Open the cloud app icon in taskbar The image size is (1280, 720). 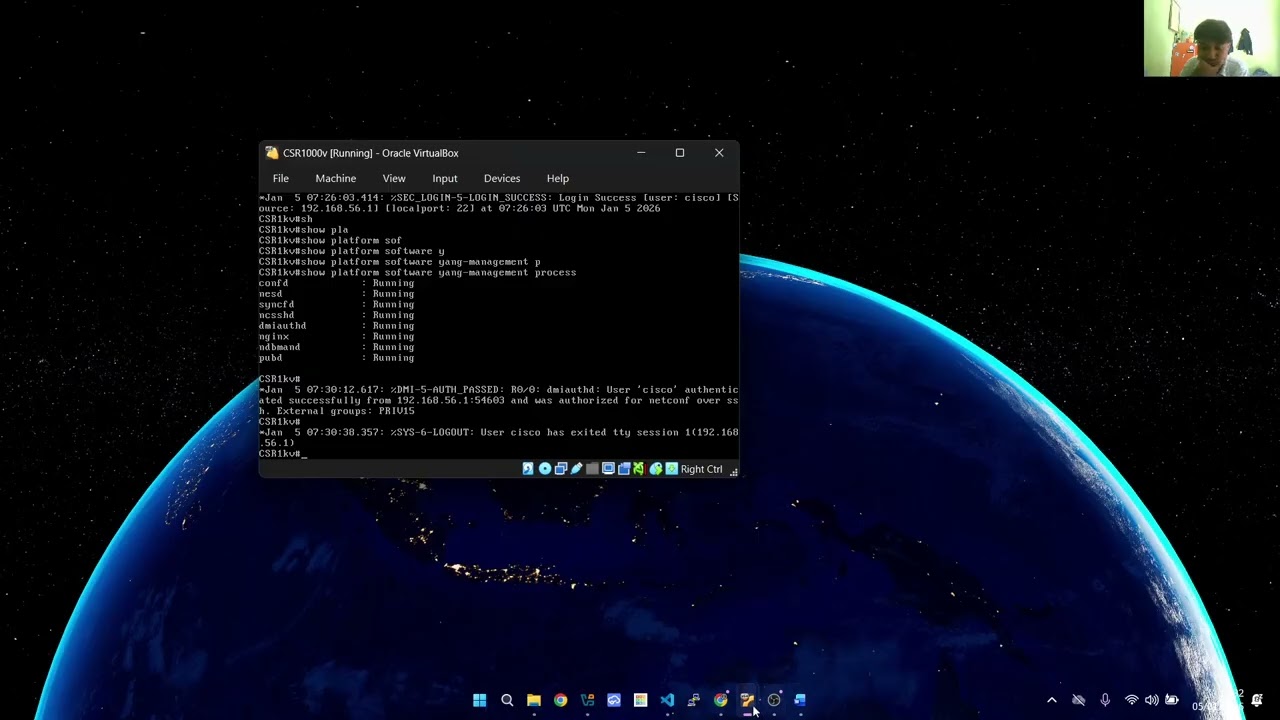point(614,700)
